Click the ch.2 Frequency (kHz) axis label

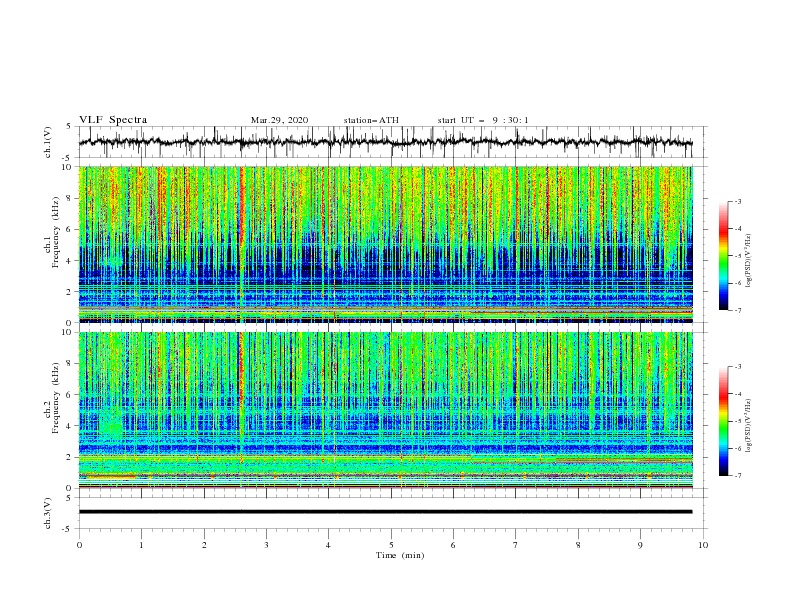(52, 399)
